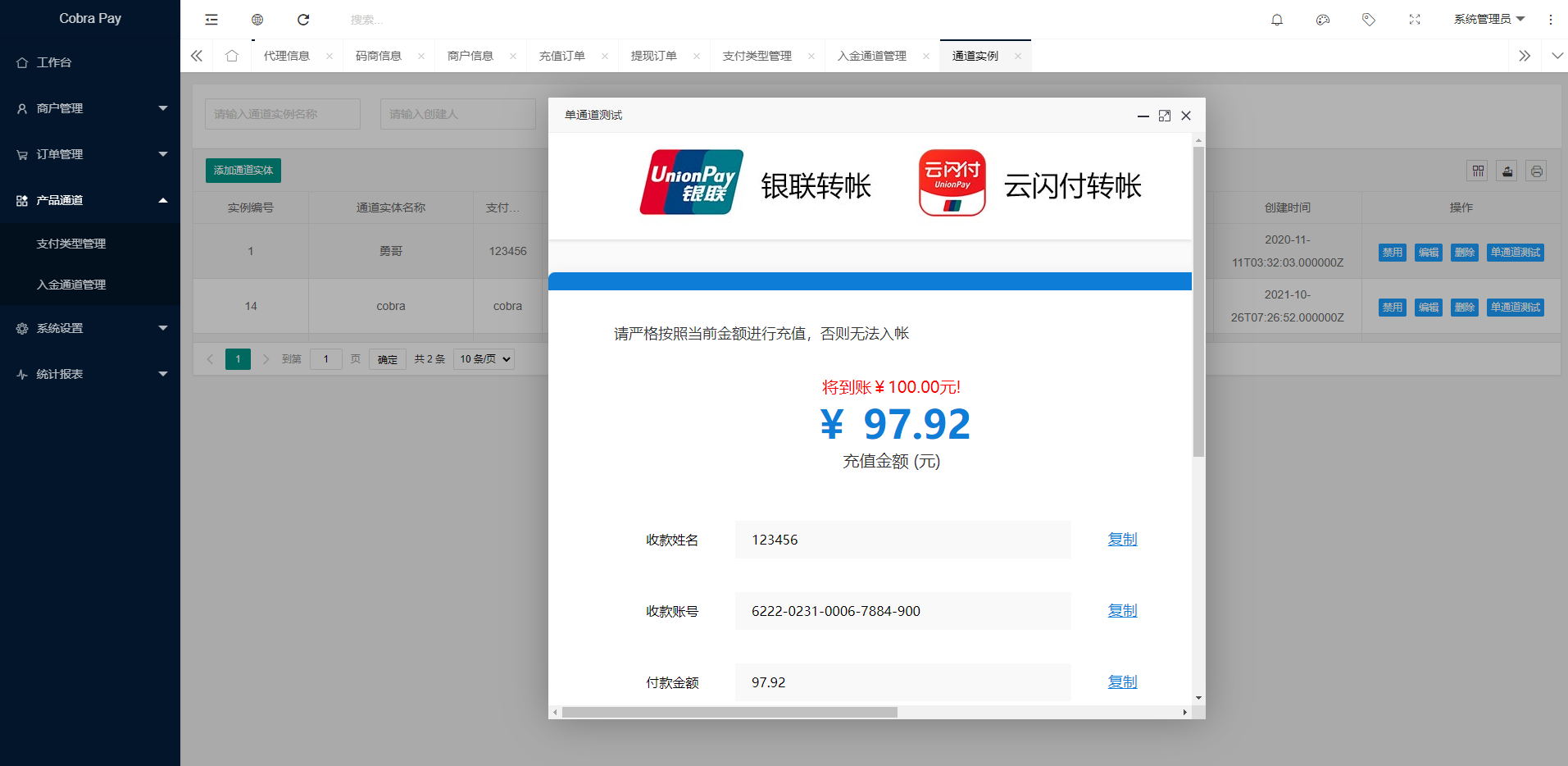This screenshot has height=766, width=1568.
Task: Click the 请输入创建人 search input field
Action: [x=457, y=113]
